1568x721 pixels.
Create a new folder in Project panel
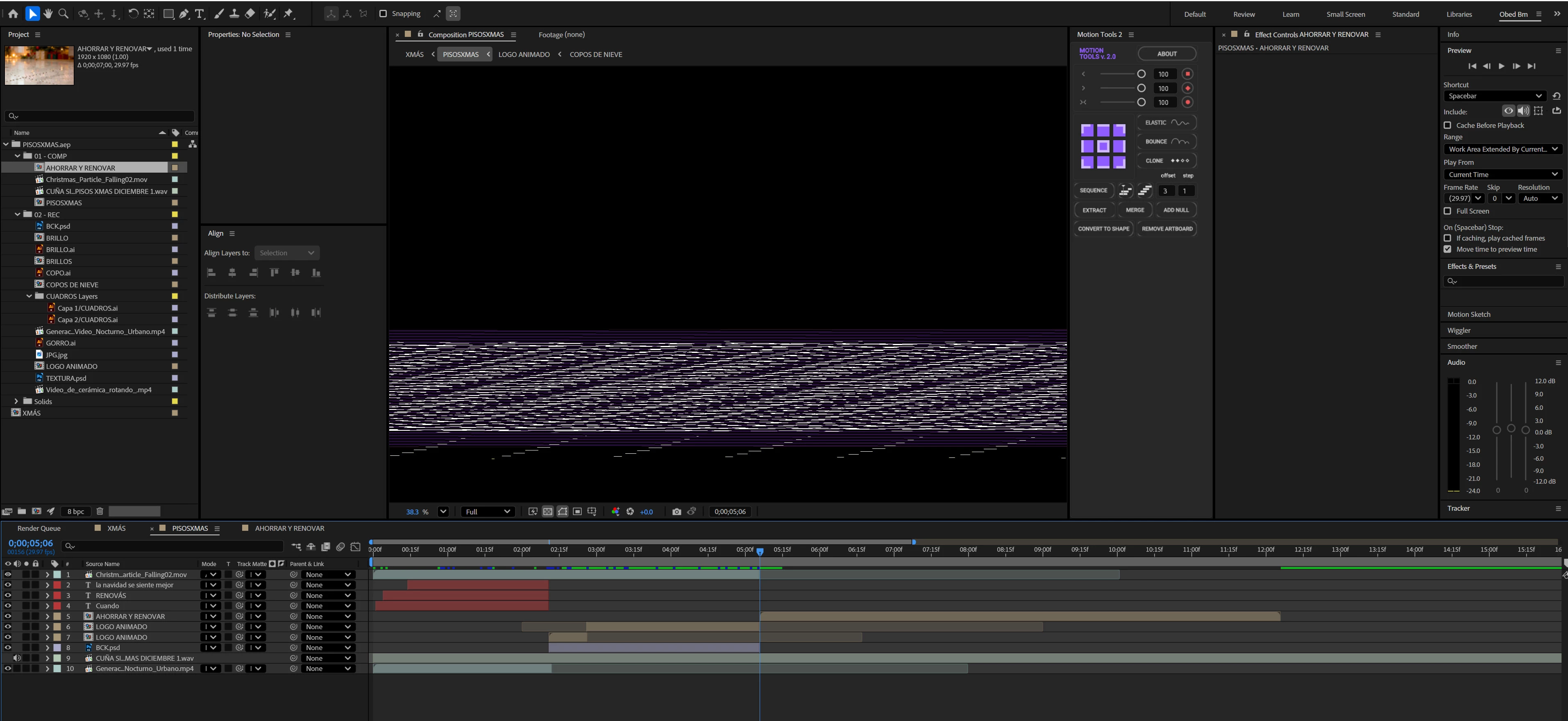pyautogui.click(x=22, y=512)
